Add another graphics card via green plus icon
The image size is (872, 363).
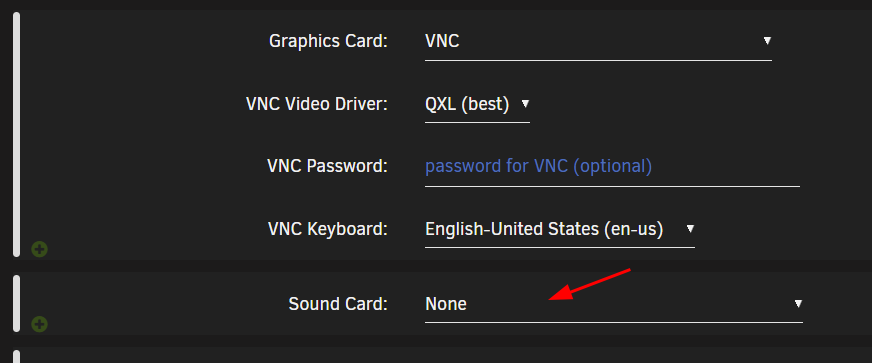pyautogui.click(x=39, y=250)
